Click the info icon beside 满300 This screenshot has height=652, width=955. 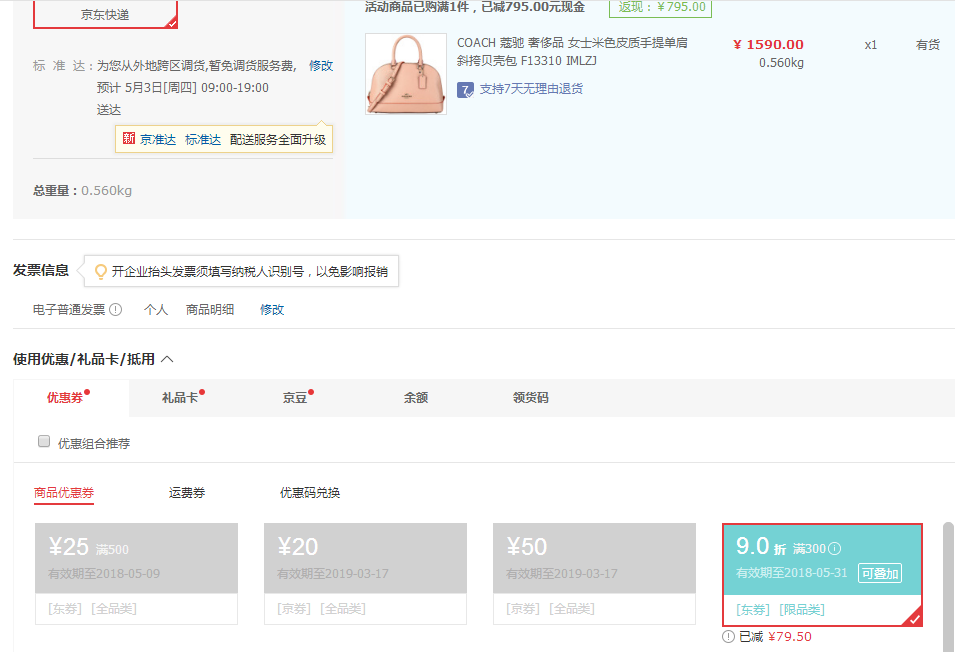[835, 549]
